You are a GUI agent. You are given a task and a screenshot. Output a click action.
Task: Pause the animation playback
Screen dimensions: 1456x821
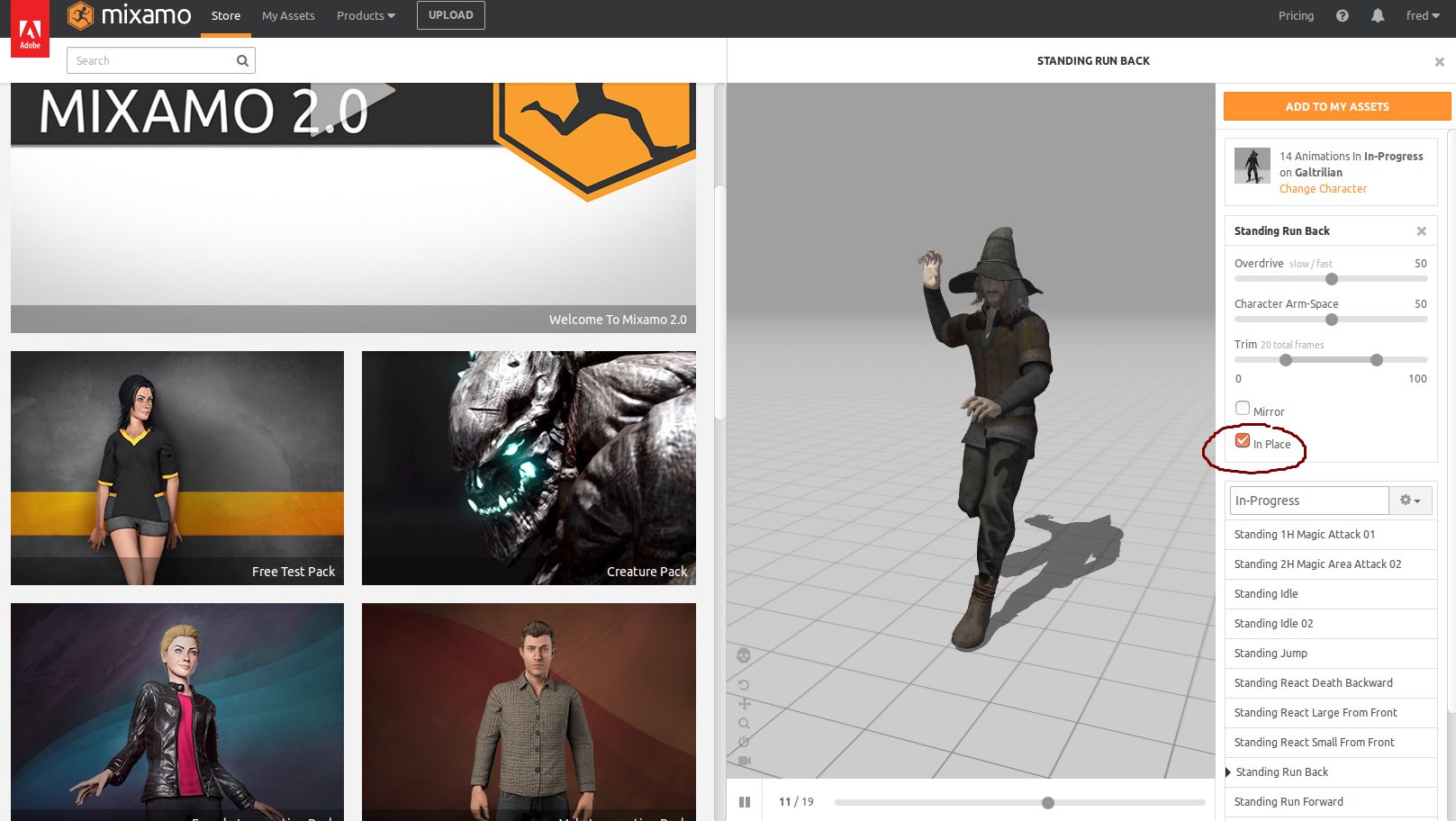[x=745, y=802]
